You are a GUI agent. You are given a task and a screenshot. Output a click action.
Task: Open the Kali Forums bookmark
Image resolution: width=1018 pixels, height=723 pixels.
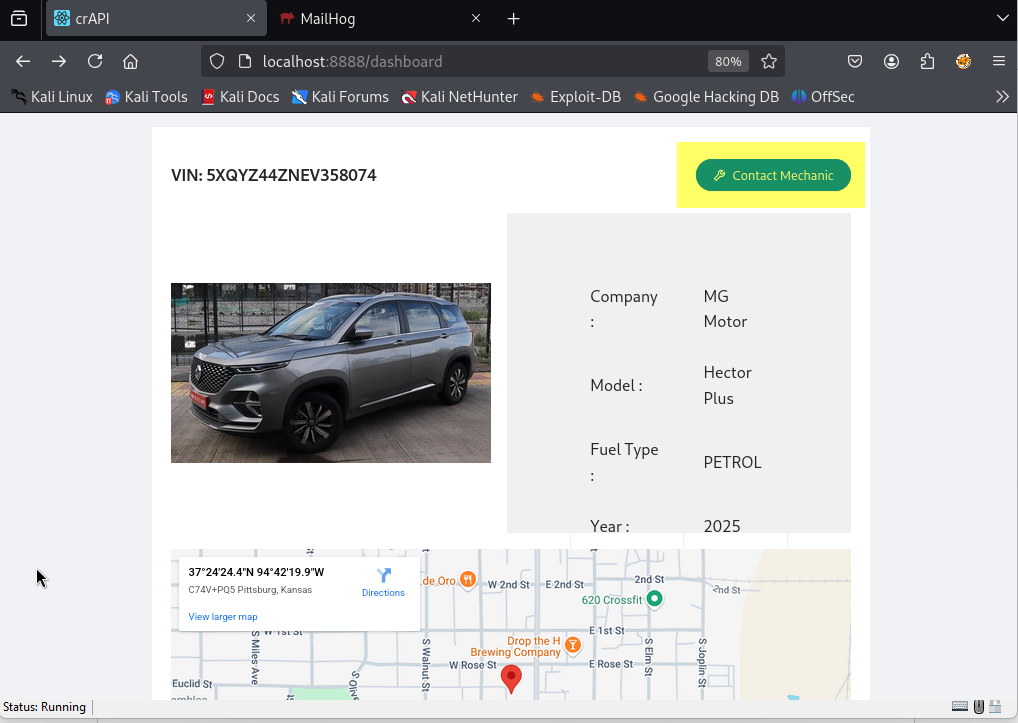(340, 97)
